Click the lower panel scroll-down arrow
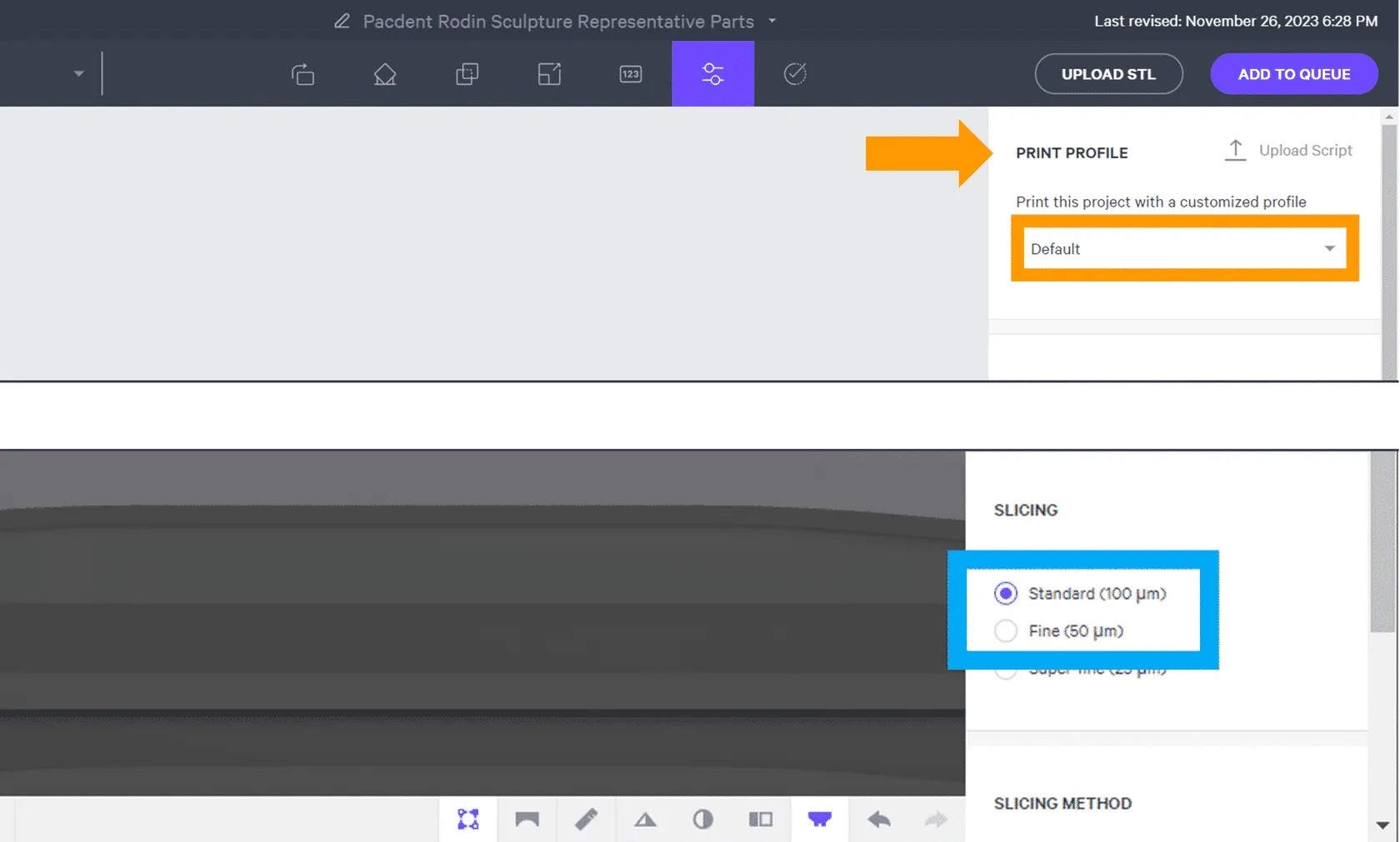 click(1382, 825)
